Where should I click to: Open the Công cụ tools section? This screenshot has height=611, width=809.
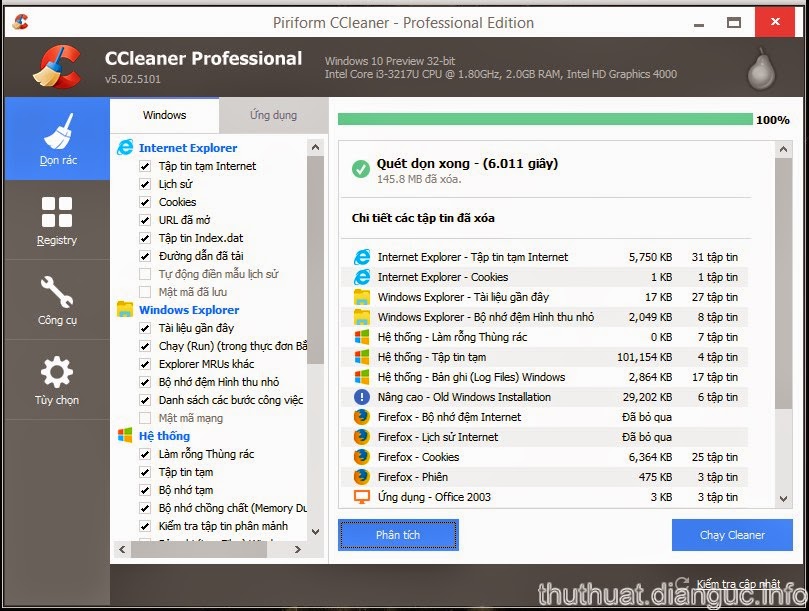pos(57,300)
